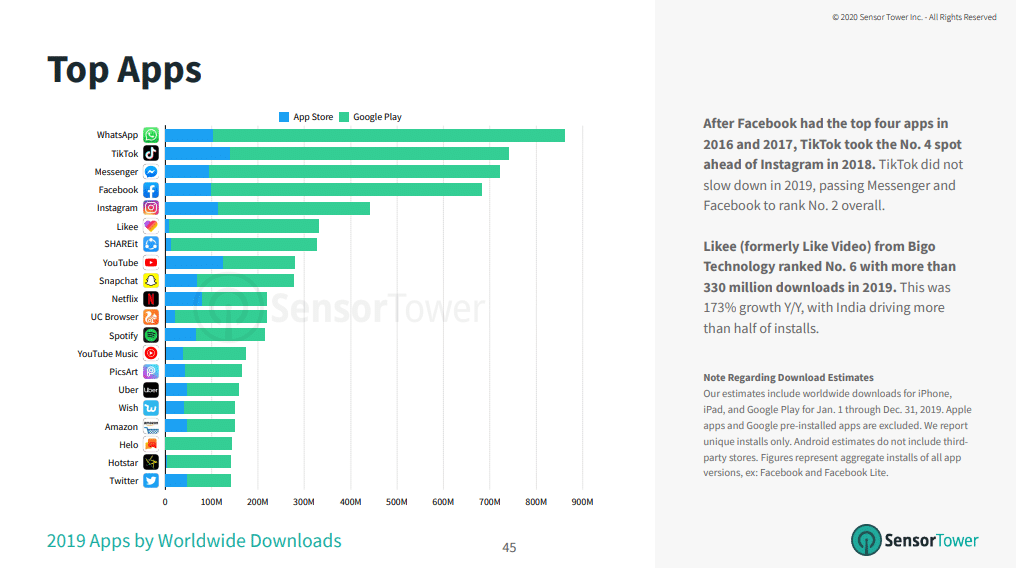Click the Spotify app icon
Screen dimensions: 1016x568
[151, 335]
